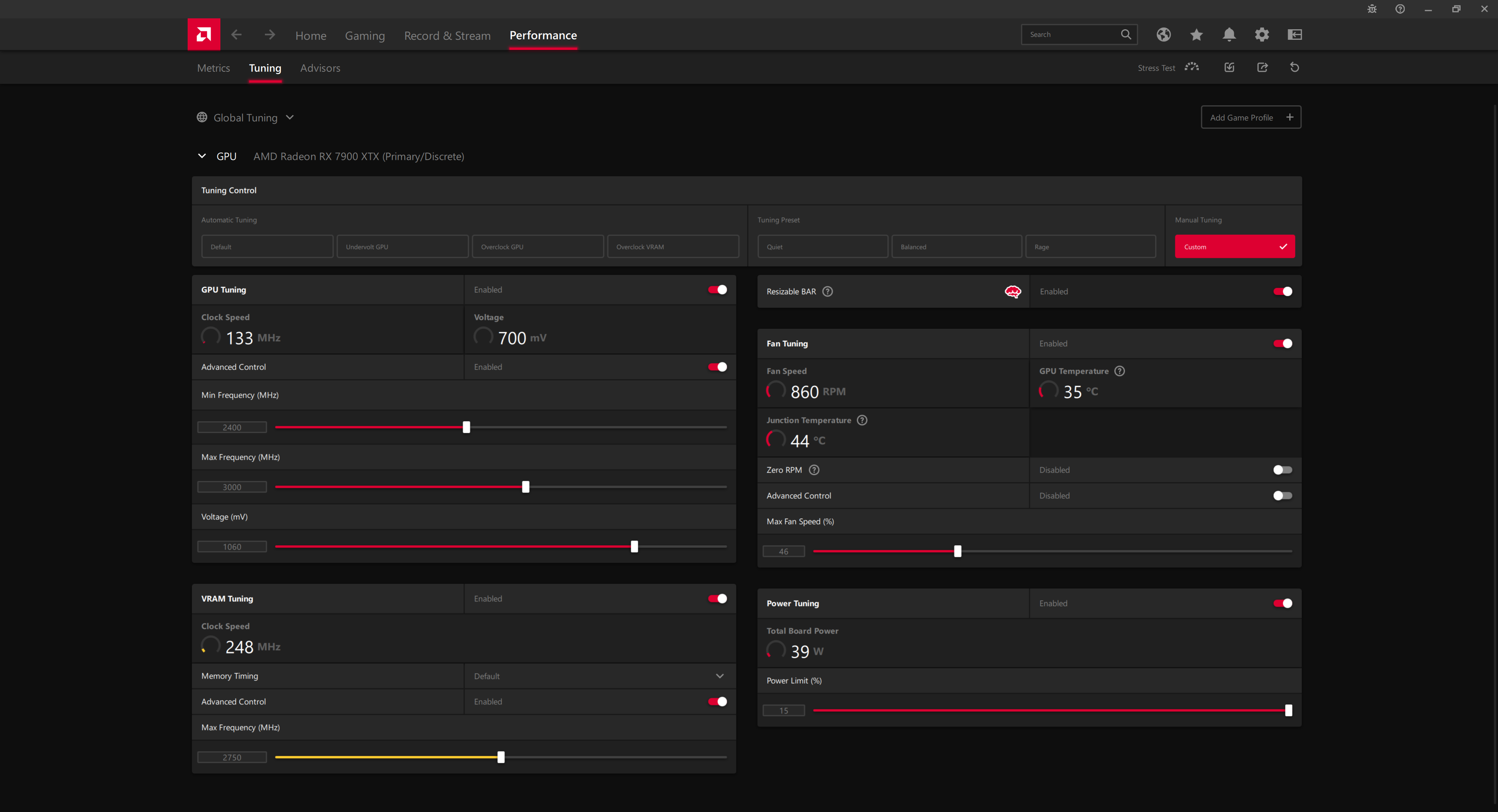Open the Gaming menu tab

(365, 35)
